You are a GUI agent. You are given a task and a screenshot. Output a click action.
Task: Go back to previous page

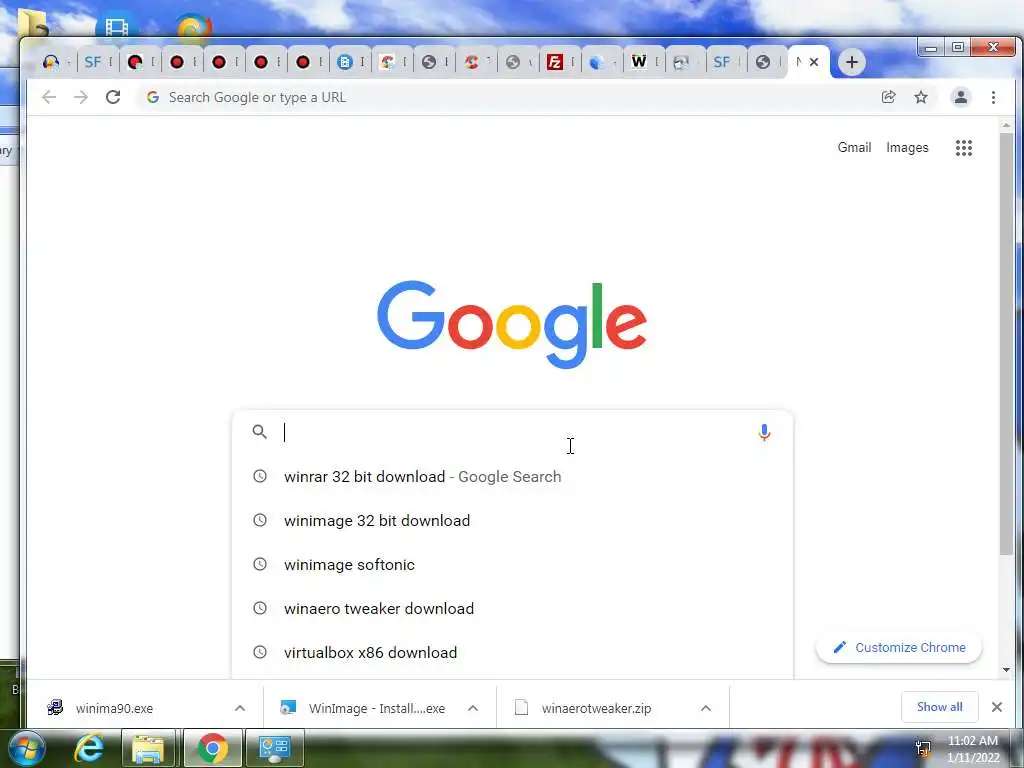(x=49, y=97)
